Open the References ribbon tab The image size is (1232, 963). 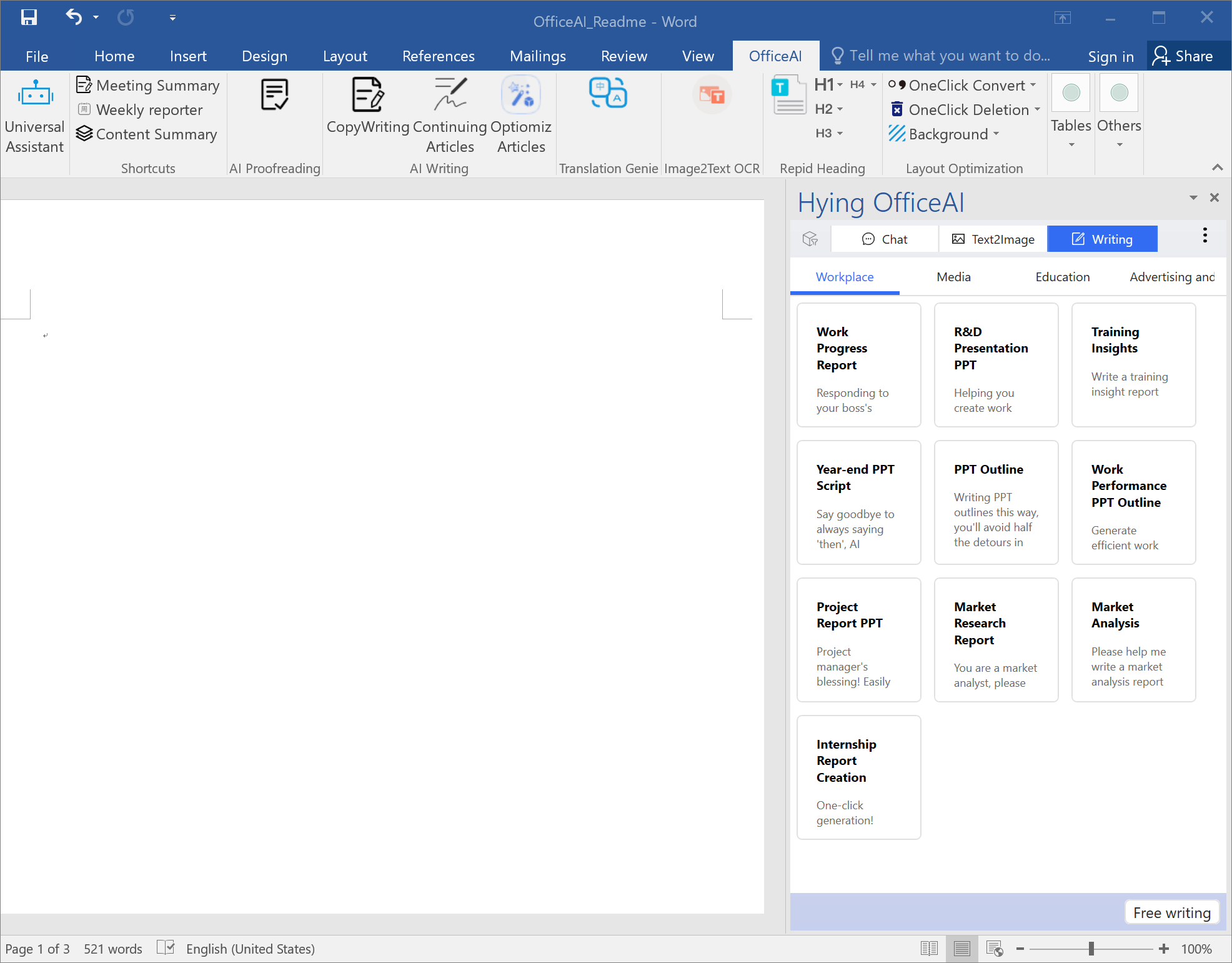(x=439, y=56)
